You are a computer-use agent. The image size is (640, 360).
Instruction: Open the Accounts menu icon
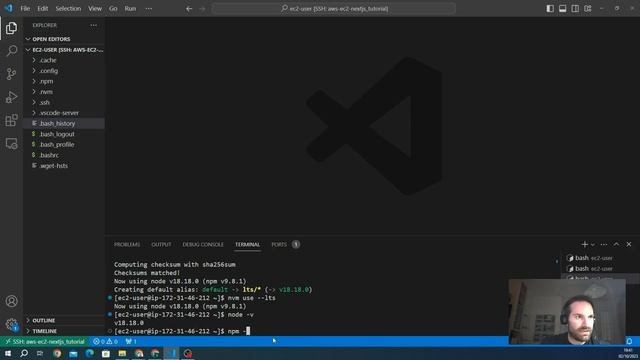[11, 301]
